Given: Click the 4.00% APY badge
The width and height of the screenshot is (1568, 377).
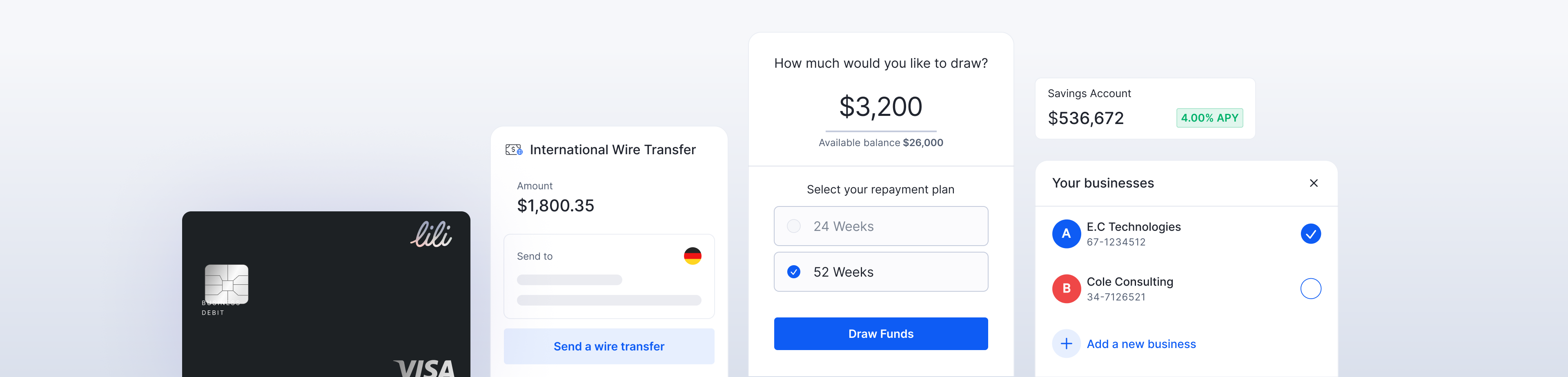Looking at the screenshot, I should click(1209, 118).
